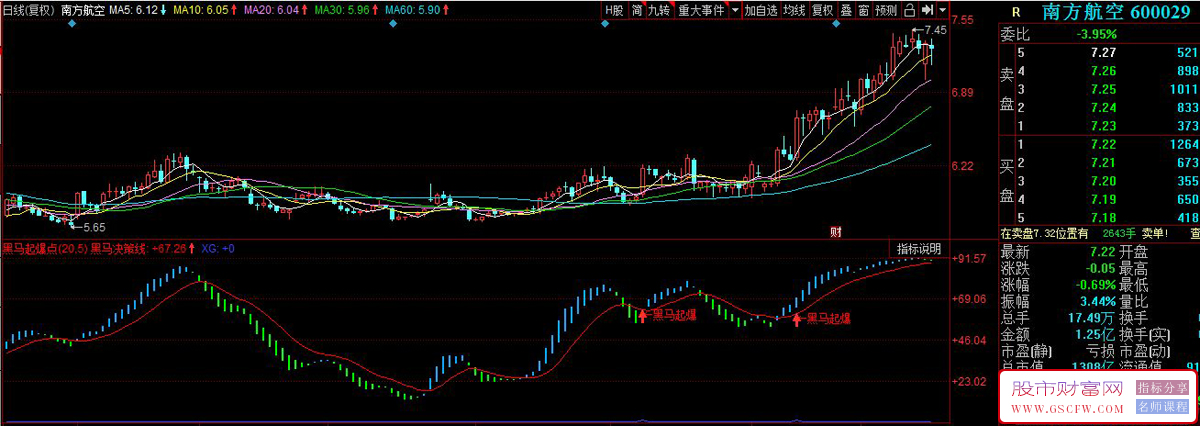This screenshot has width=1200, height=426.
Task: Open the 预测 forecast tool
Action: 886,10
